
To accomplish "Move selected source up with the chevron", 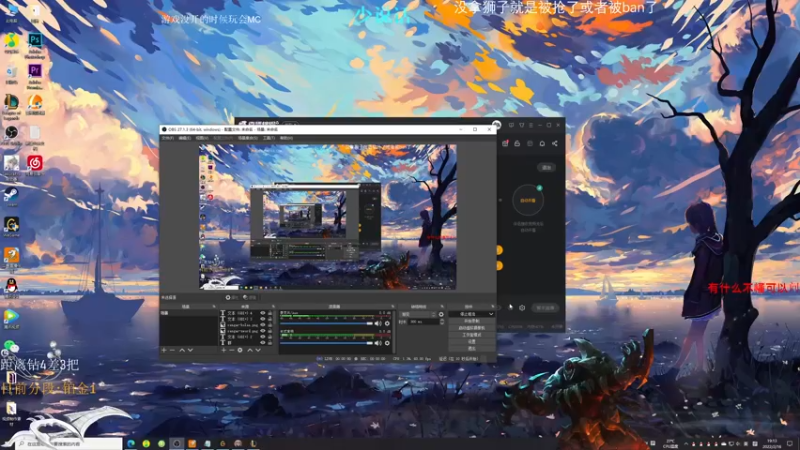I will tap(250, 350).
